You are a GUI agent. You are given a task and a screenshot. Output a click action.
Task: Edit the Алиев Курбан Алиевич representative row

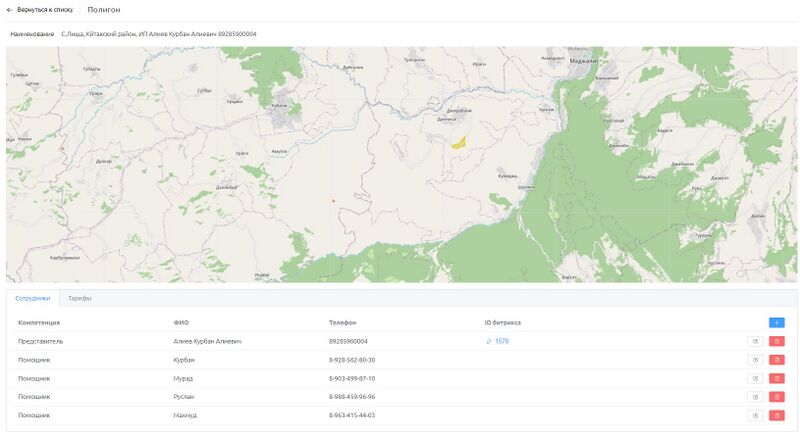point(755,342)
